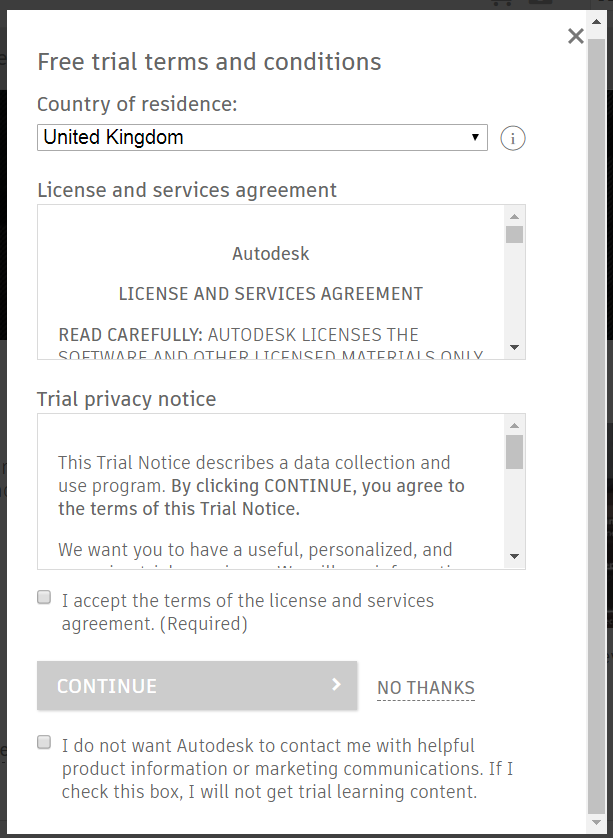Close the free trial terms dialog

click(576, 36)
